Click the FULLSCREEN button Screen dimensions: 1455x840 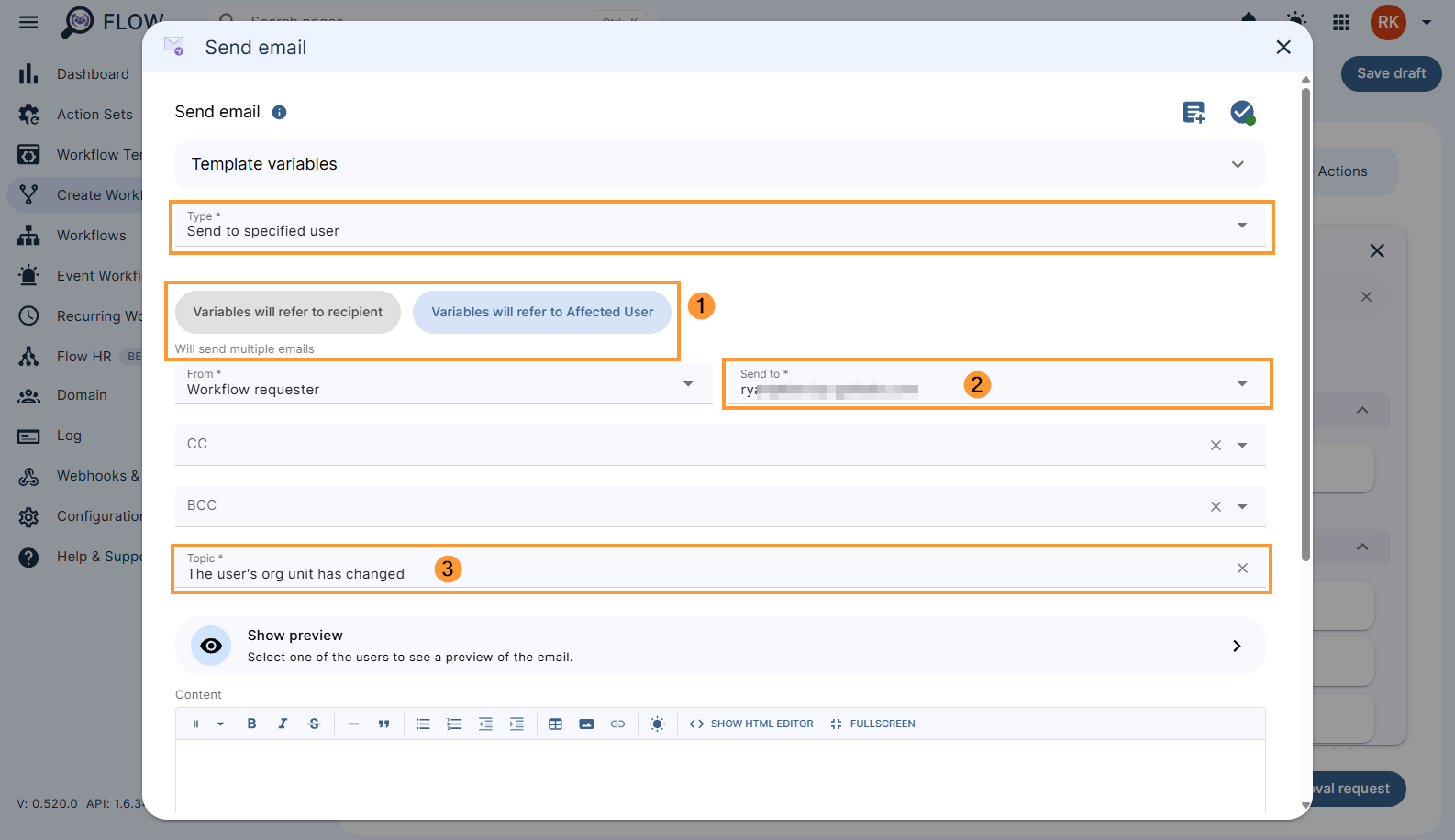[x=872, y=724]
